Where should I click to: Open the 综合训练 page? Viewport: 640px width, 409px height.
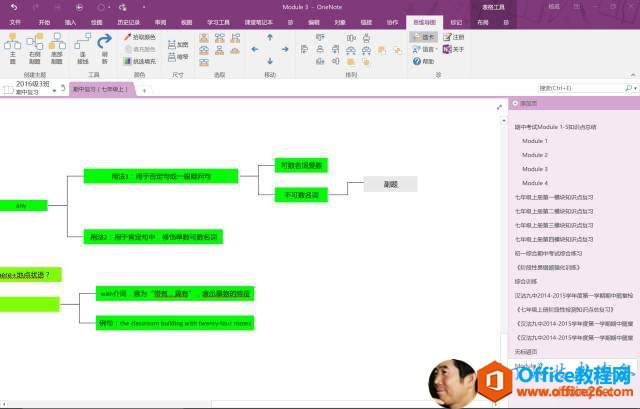pyautogui.click(x=526, y=281)
